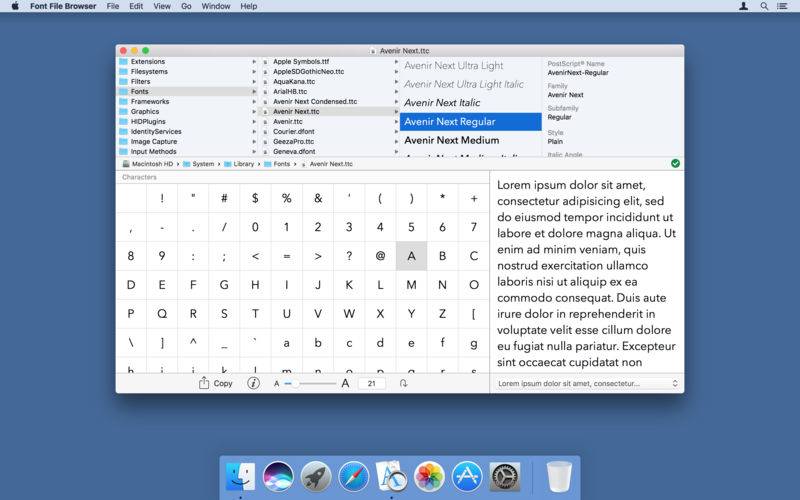Viewport: 800px width, 500px height.
Task: Click the small A size icon
Action: (x=277, y=384)
